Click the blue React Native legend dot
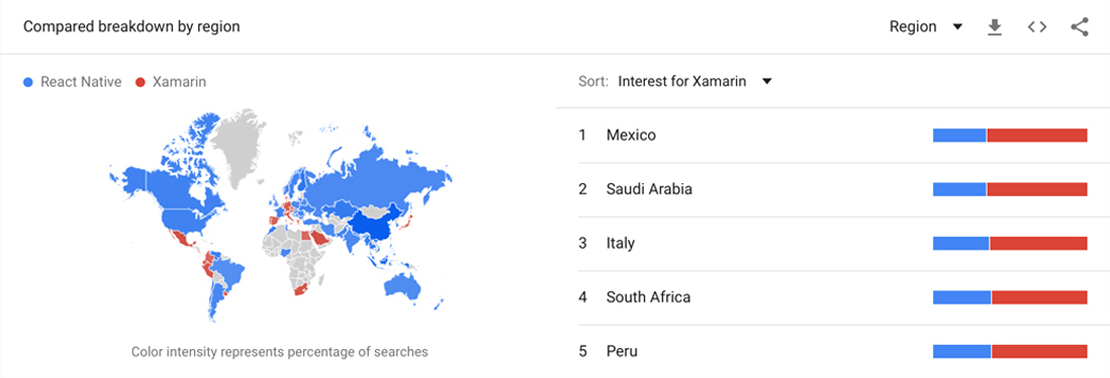 coord(28,82)
